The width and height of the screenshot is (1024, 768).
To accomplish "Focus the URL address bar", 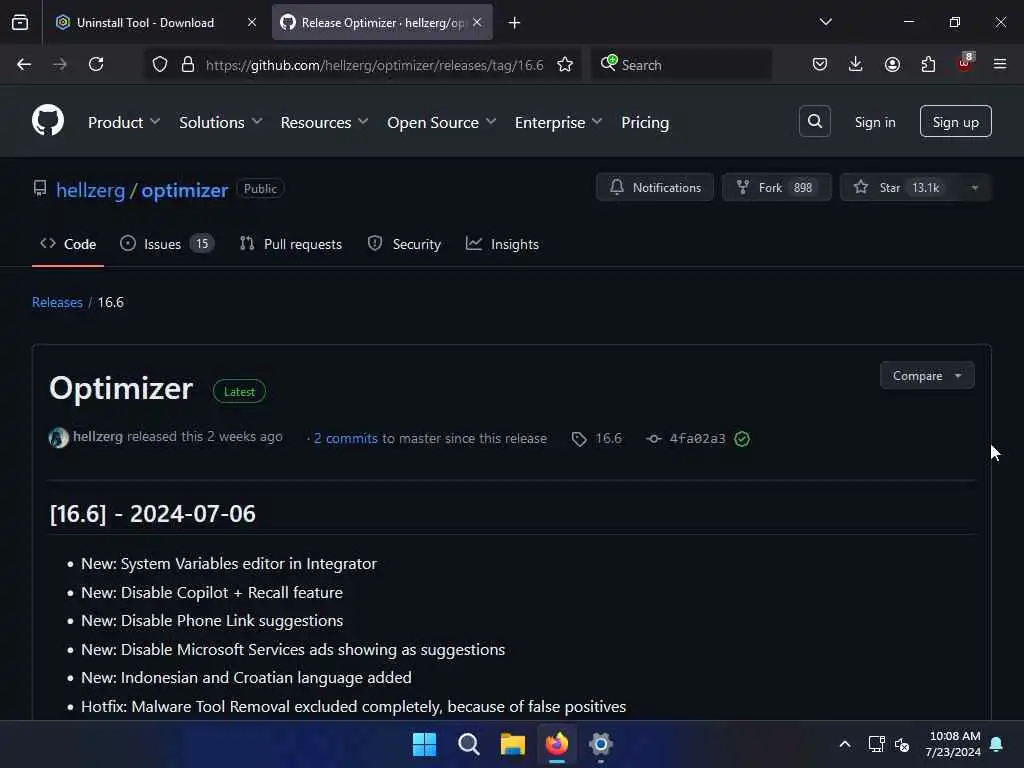I will pos(374,65).
